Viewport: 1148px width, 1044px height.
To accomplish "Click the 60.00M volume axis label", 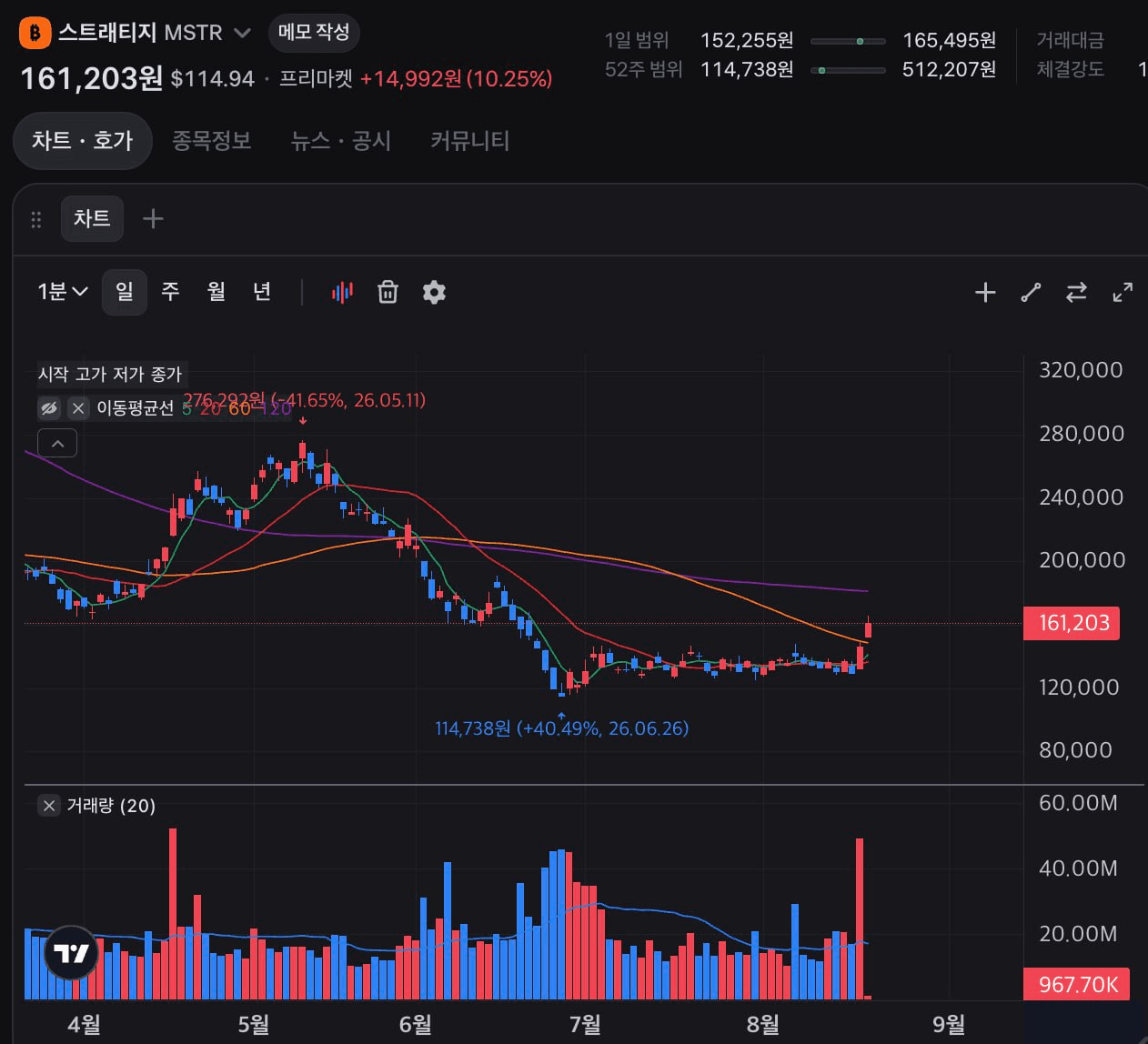I will 1078,803.
